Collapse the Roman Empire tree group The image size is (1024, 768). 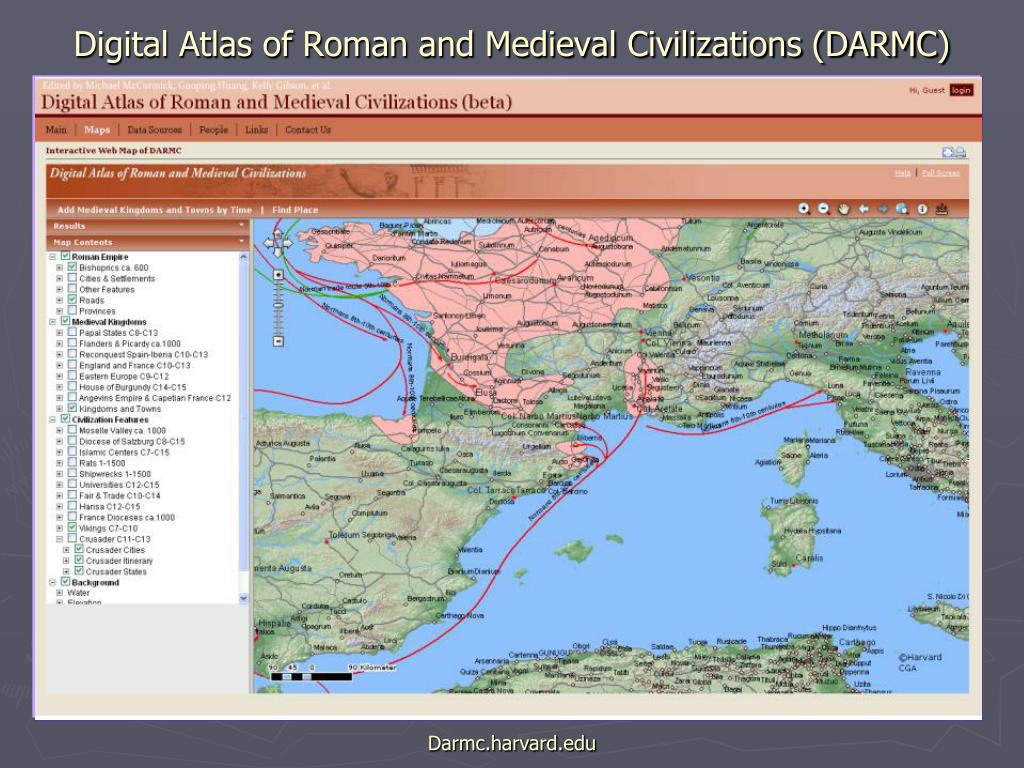pyautogui.click(x=53, y=257)
